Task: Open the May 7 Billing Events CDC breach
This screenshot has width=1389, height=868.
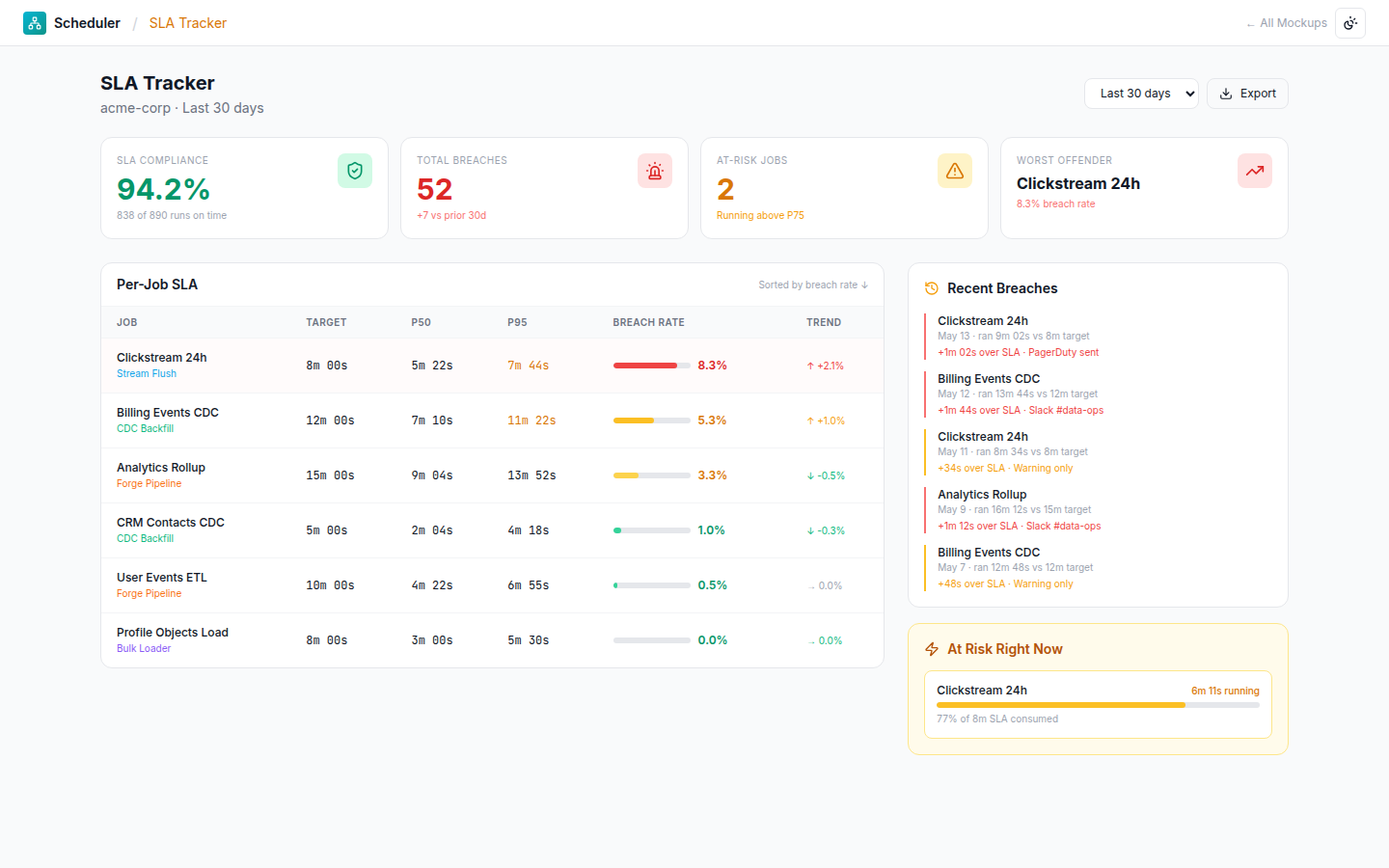Action: (x=1098, y=568)
